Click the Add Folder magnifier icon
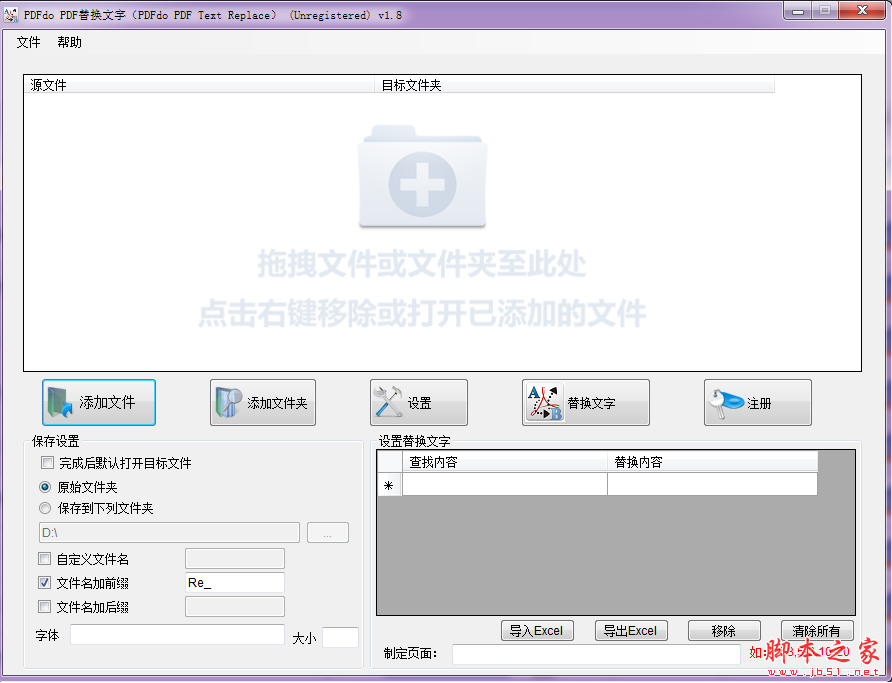 click(229, 403)
